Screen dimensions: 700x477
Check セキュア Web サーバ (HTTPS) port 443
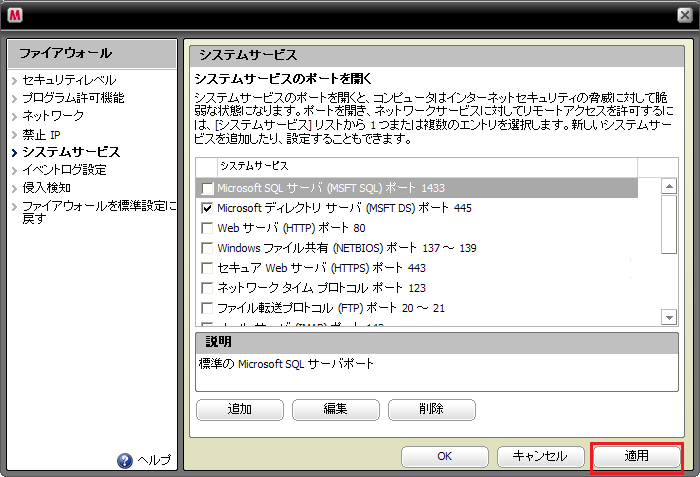(x=208, y=268)
